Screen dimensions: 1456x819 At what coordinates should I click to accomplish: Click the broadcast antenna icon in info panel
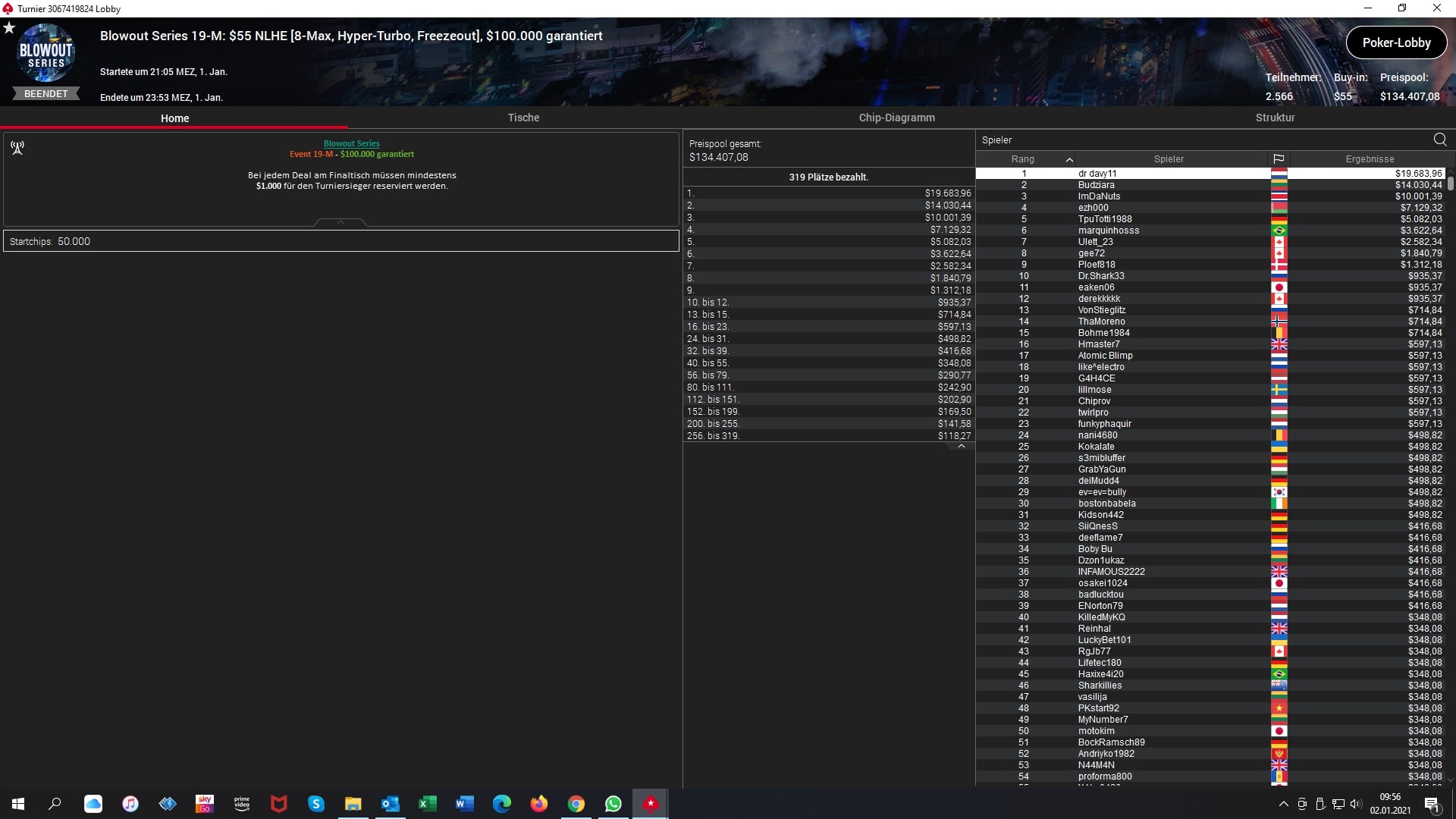[x=17, y=147]
